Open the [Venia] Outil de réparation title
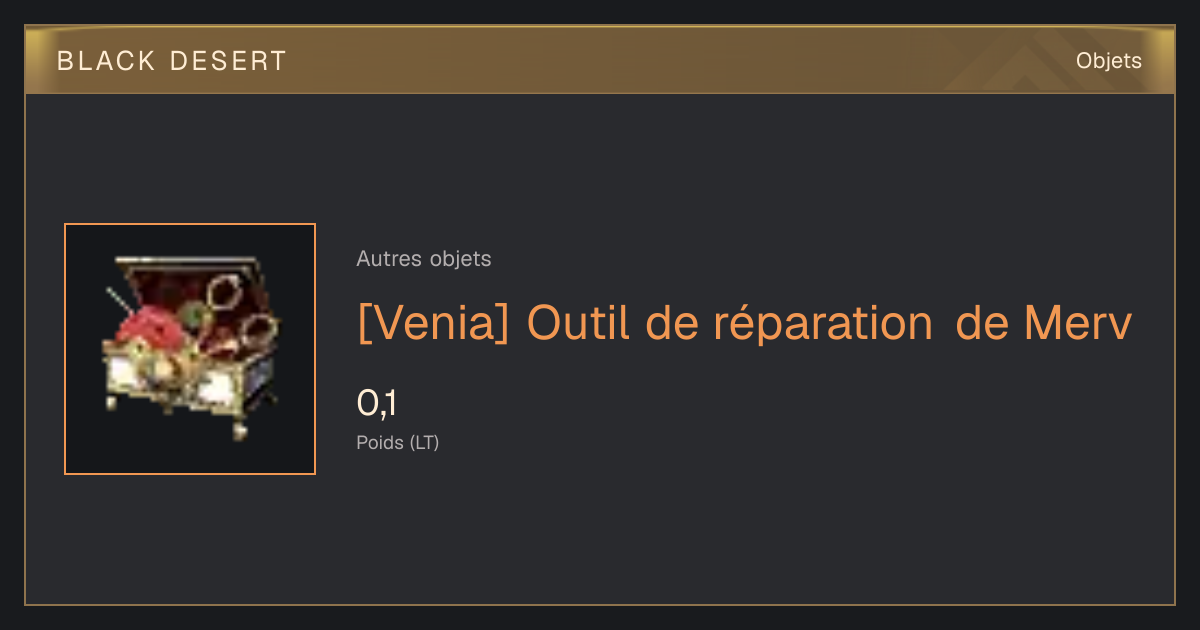Image resolution: width=1200 pixels, height=630 pixels. coord(744,323)
